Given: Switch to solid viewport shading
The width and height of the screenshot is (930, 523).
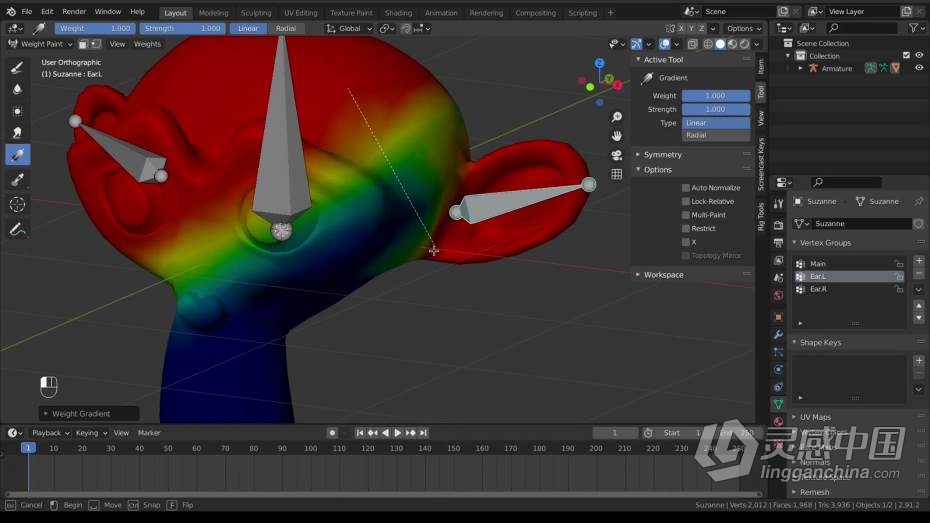Looking at the screenshot, I should (720, 44).
